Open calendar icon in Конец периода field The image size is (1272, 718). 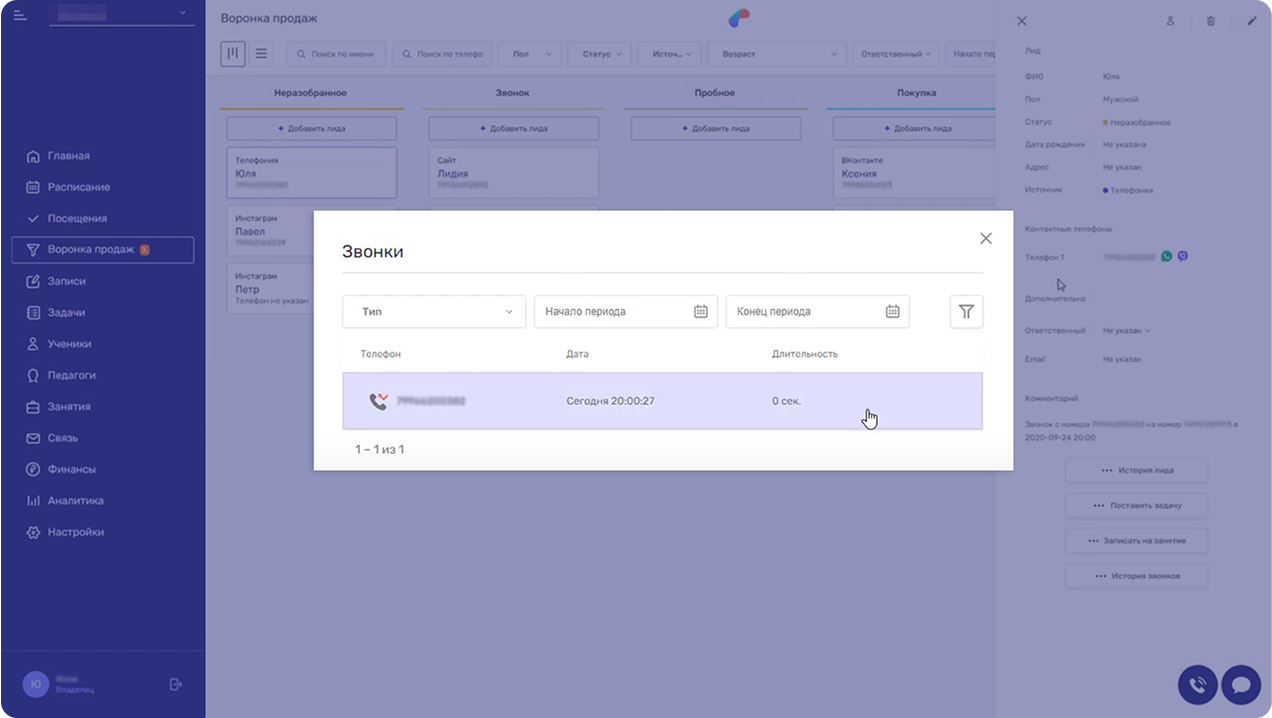[892, 312]
